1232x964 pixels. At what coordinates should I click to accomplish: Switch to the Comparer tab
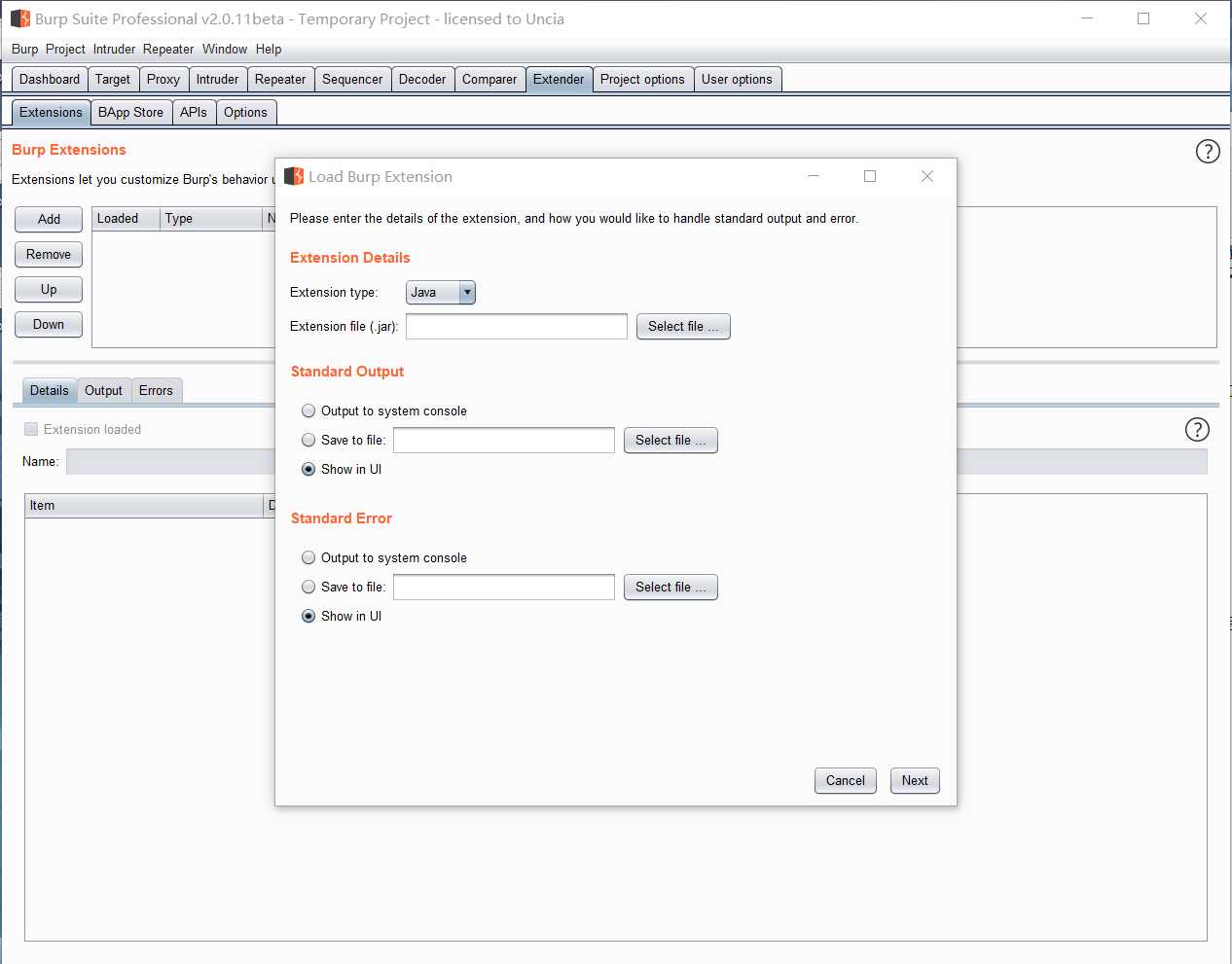pos(489,79)
